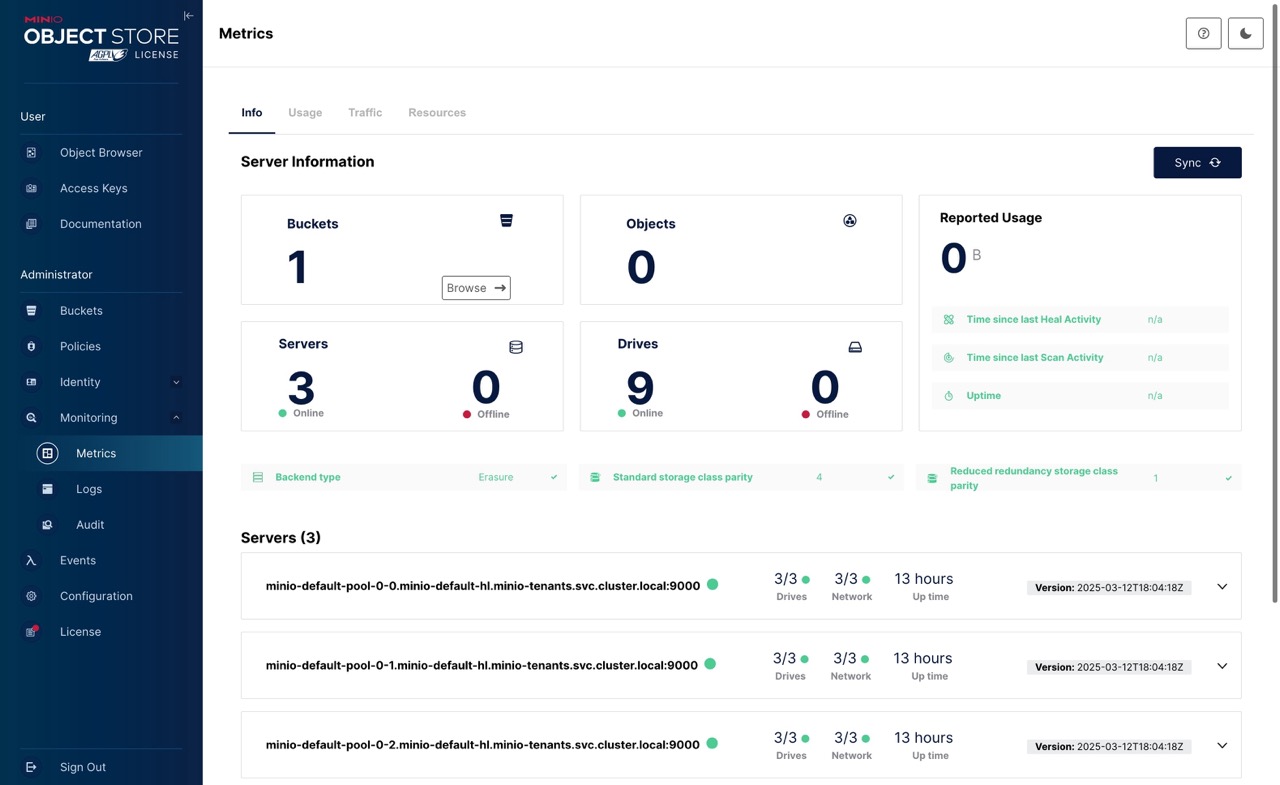Open the Configuration gear item

click(95, 596)
